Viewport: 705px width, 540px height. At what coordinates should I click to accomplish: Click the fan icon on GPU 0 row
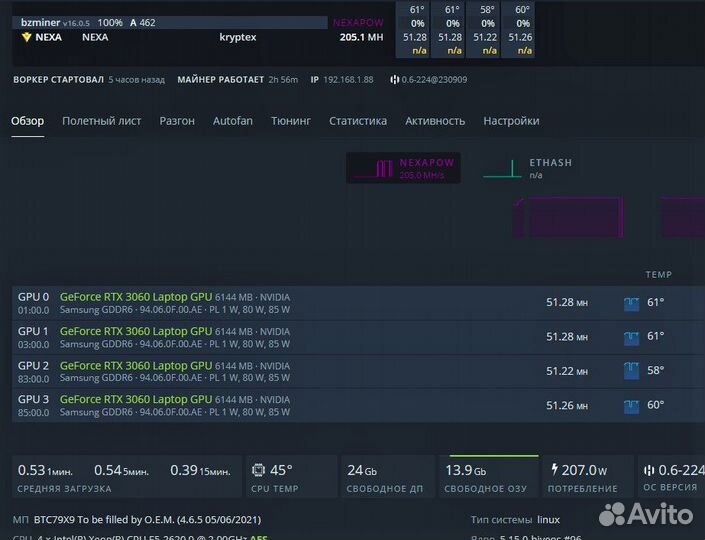[x=631, y=303]
